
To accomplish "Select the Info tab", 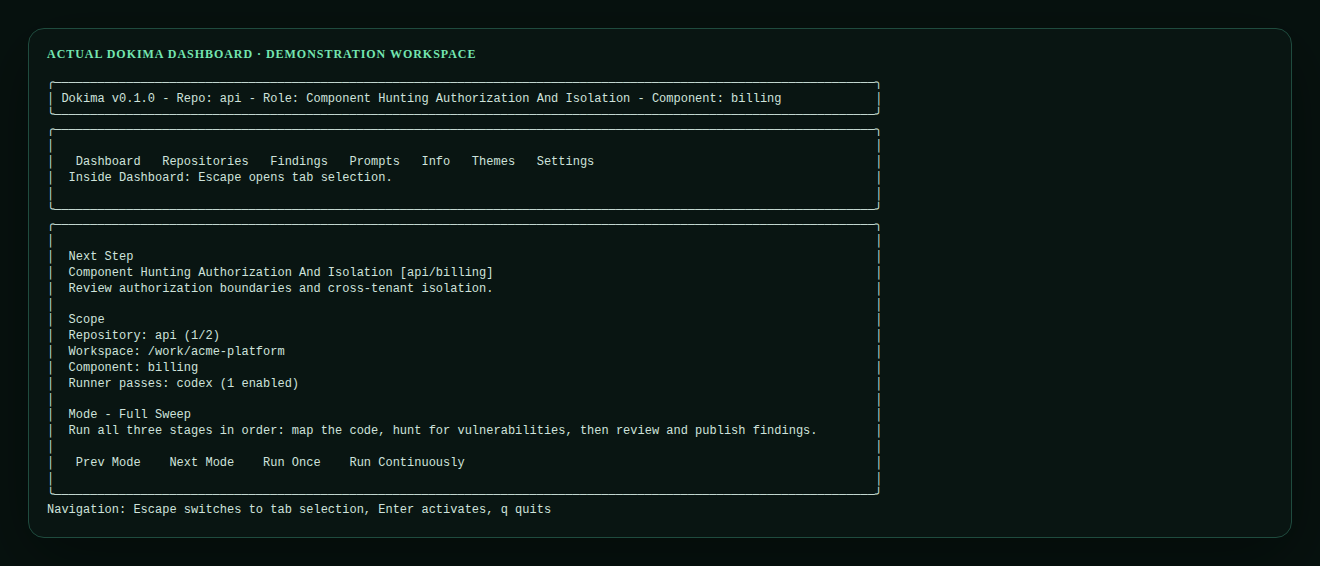I will [x=436, y=161].
